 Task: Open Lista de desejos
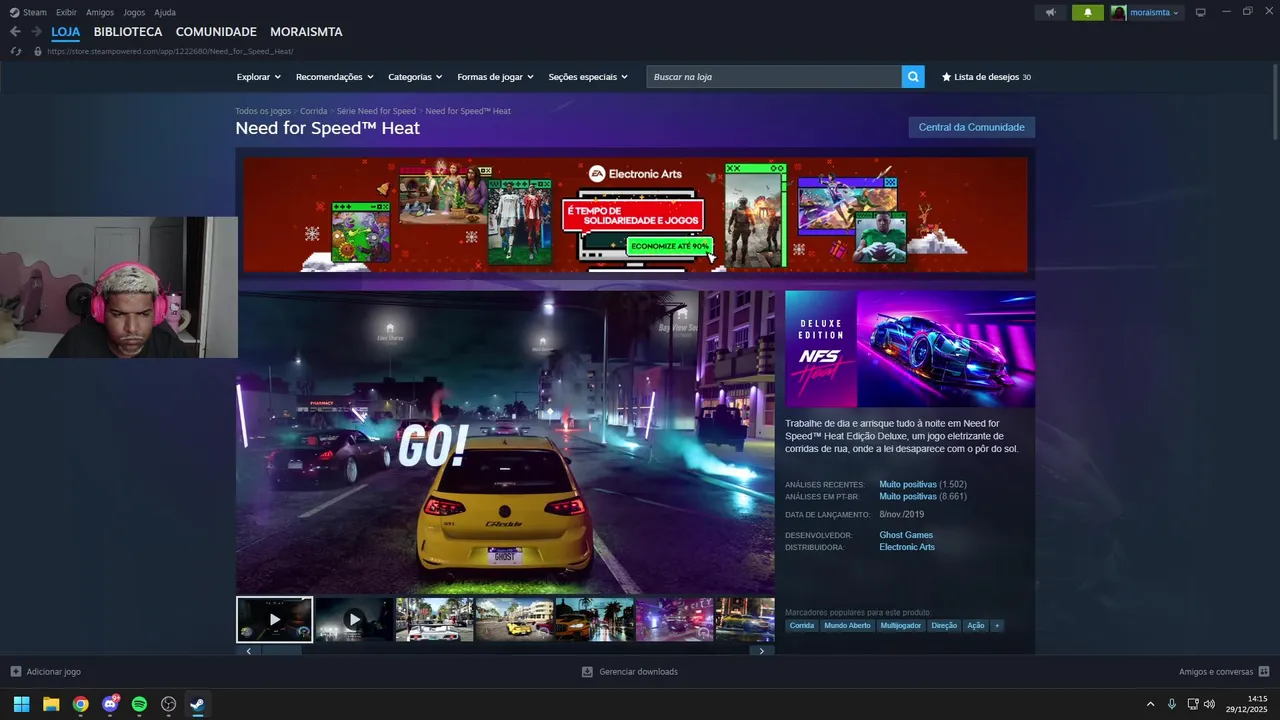(986, 77)
